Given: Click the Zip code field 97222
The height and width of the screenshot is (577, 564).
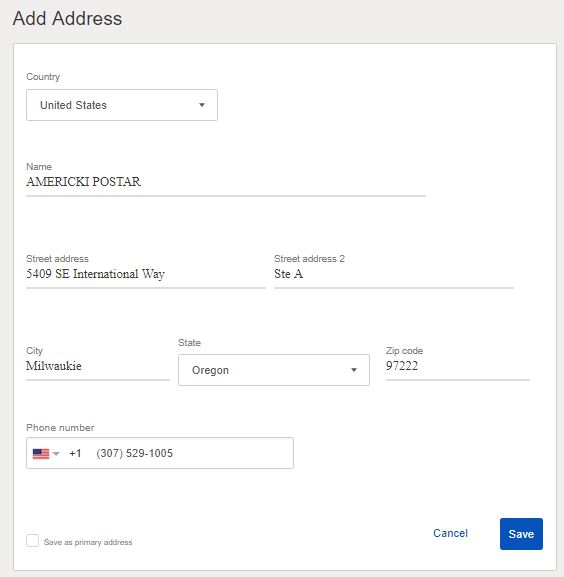Looking at the screenshot, I should click(x=458, y=366).
